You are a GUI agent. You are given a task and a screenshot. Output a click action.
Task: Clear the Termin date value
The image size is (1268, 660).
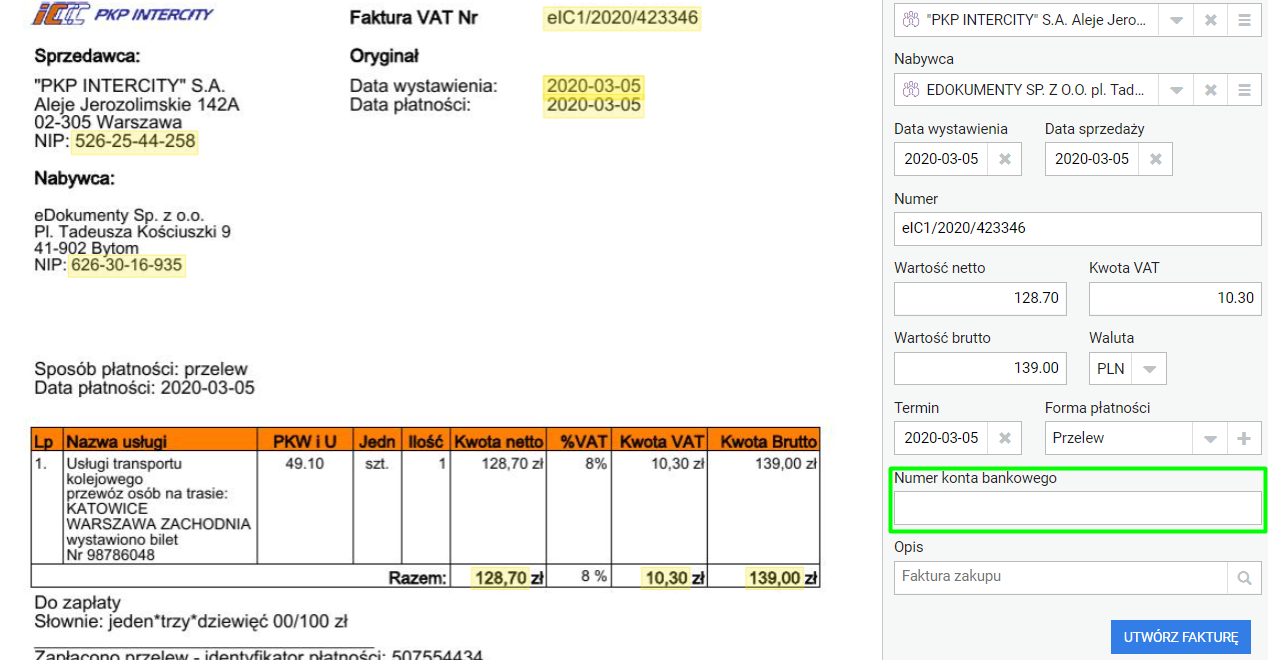[x=1005, y=438]
